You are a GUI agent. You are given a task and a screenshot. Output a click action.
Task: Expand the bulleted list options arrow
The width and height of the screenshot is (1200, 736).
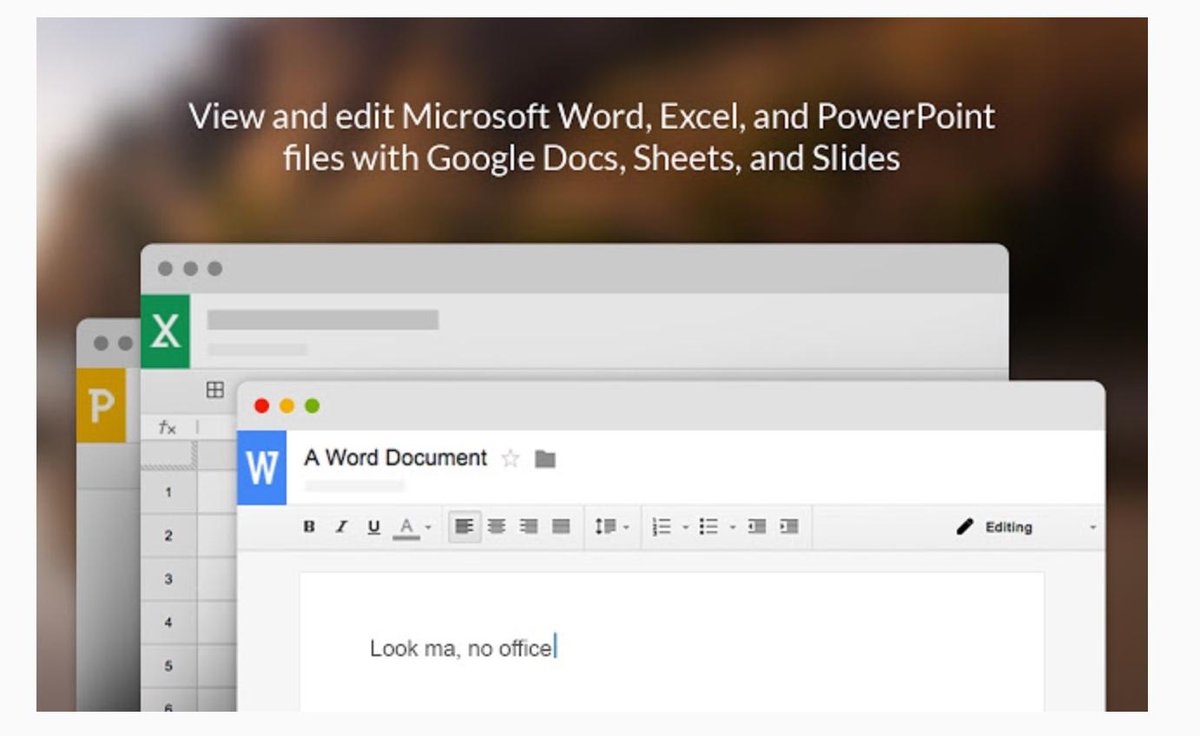click(x=733, y=528)
